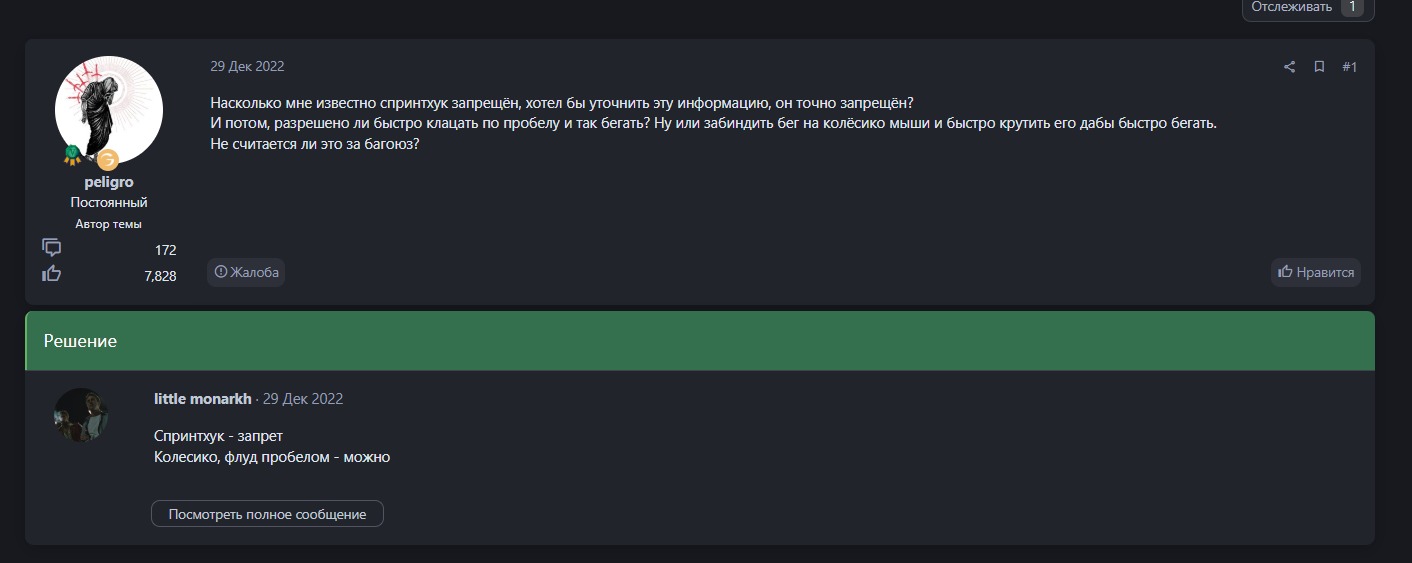
Task: Click the green medal badge on peligro's avatar
Action: point(72,153)
